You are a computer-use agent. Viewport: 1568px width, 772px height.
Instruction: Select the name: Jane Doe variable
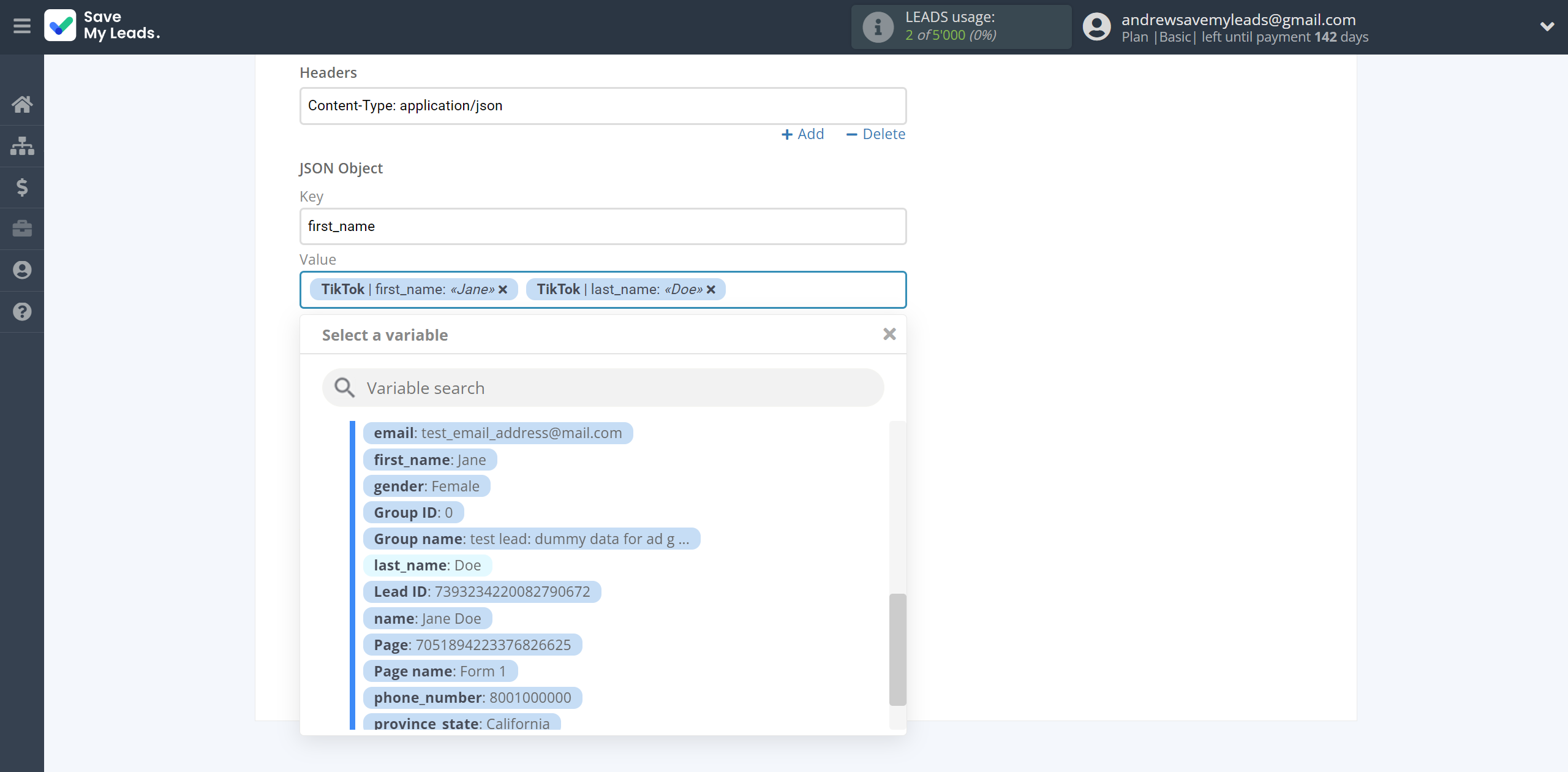pos(428,619)
